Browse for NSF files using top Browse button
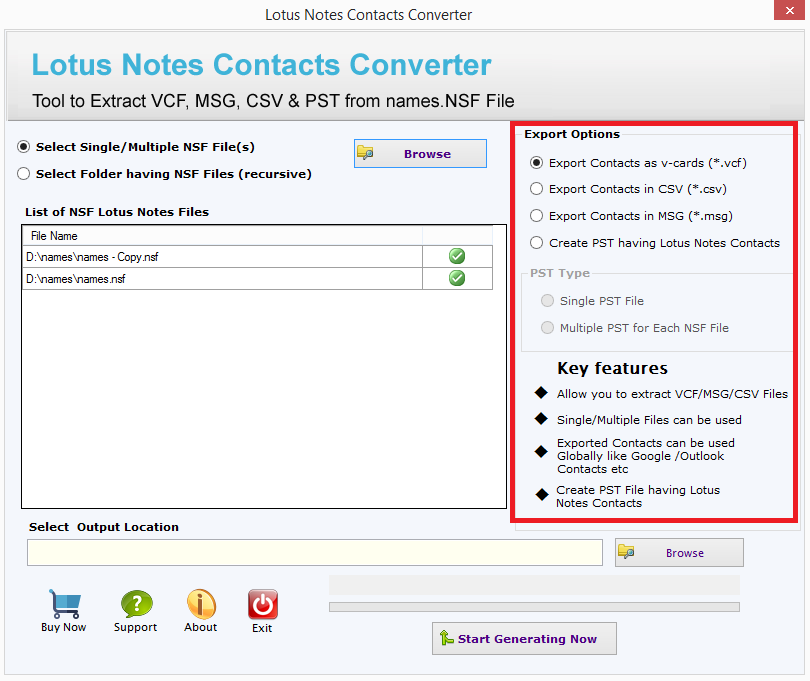This screenshot has width=810, height=681. coord(420,153)
